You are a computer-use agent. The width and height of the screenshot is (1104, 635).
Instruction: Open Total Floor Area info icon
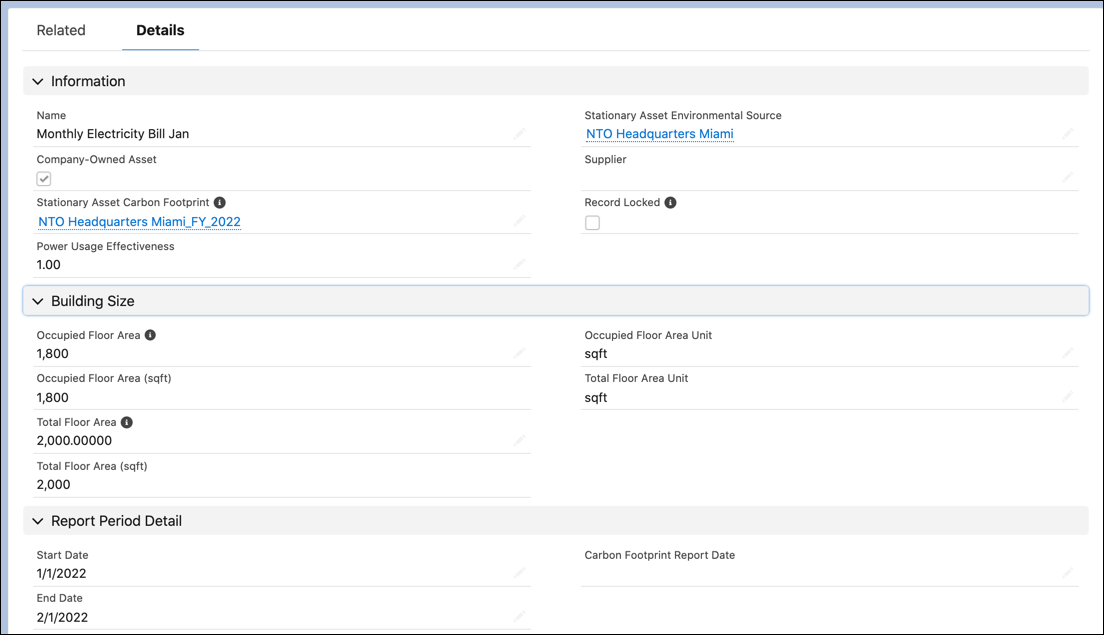point(127,422)
